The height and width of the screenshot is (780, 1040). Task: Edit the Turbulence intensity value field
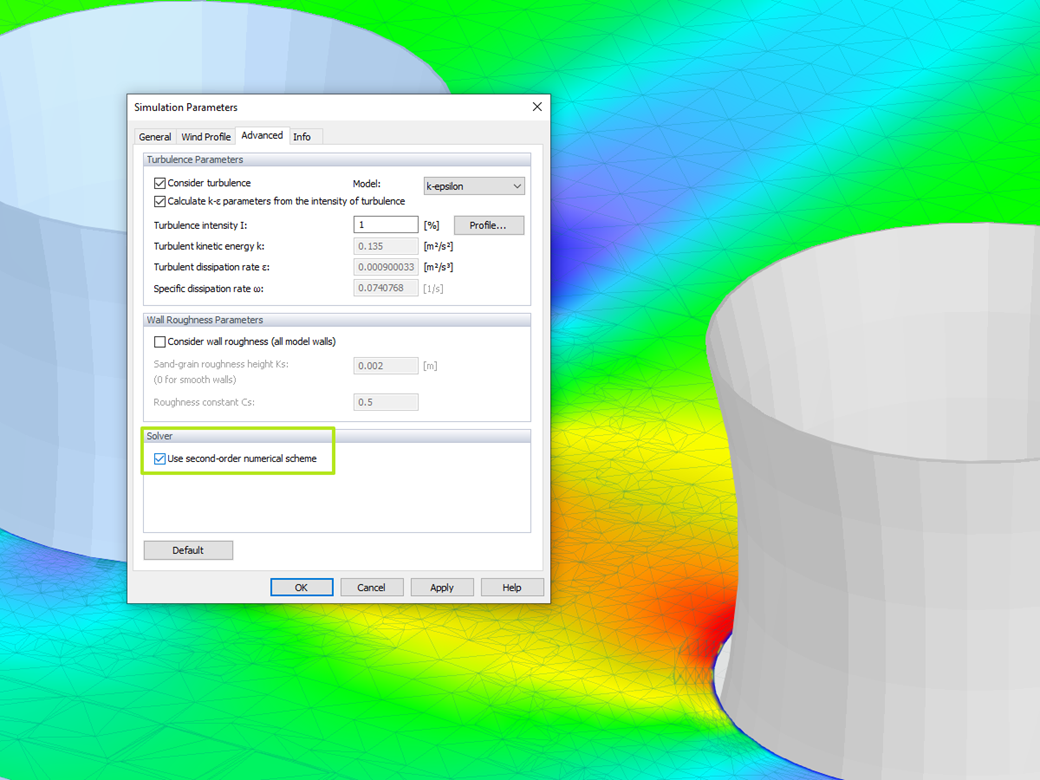385,224
